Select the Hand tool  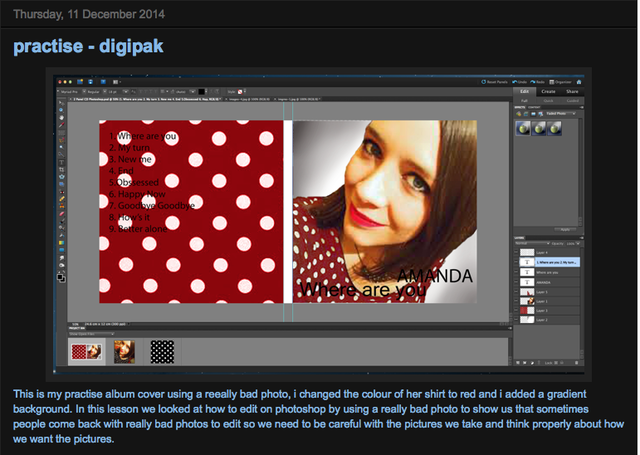(x=60, y=117)
